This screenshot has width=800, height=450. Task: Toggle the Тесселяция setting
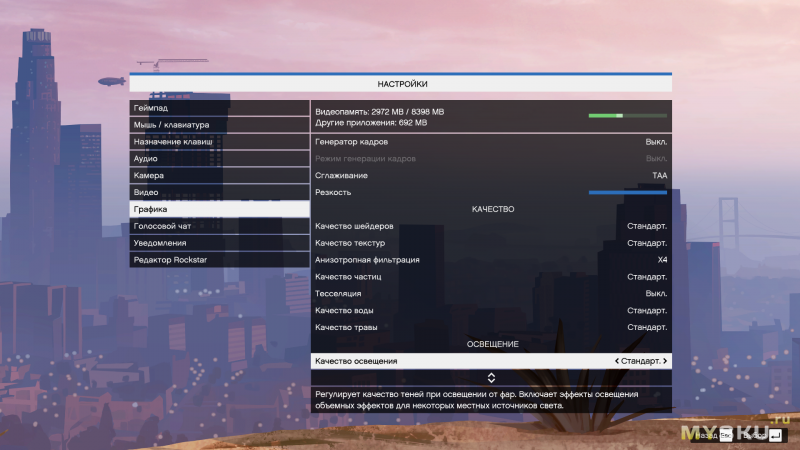tap(490, 293)
